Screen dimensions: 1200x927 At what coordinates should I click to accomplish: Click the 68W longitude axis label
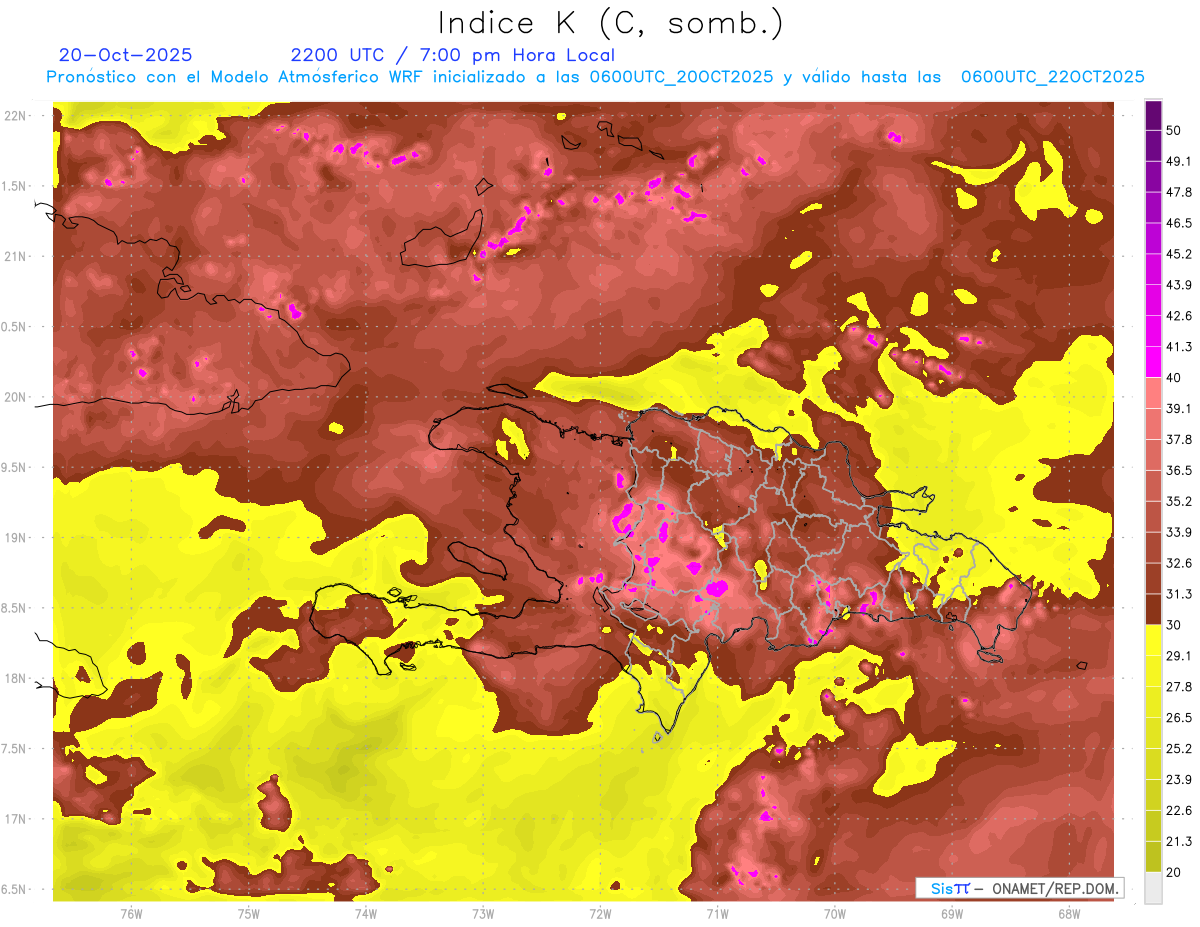1068,913
